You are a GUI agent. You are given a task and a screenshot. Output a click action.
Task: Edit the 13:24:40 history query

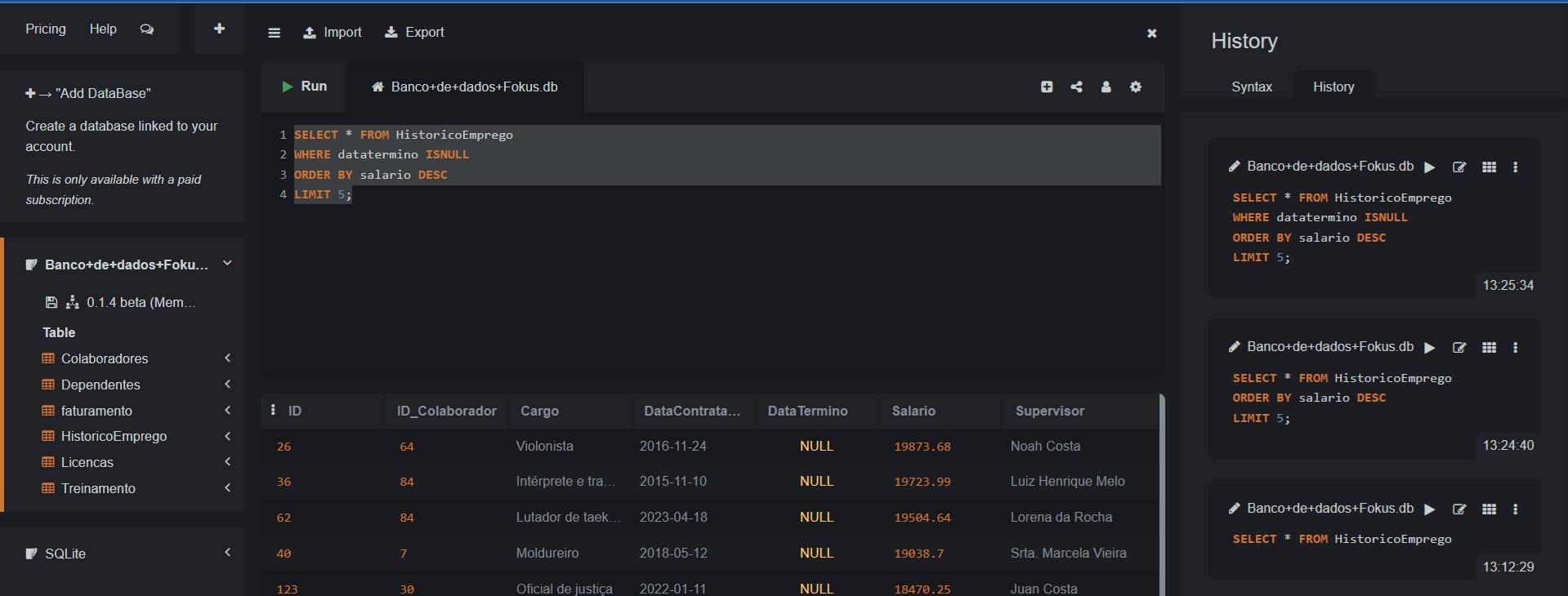click(x=1459, y=348)
